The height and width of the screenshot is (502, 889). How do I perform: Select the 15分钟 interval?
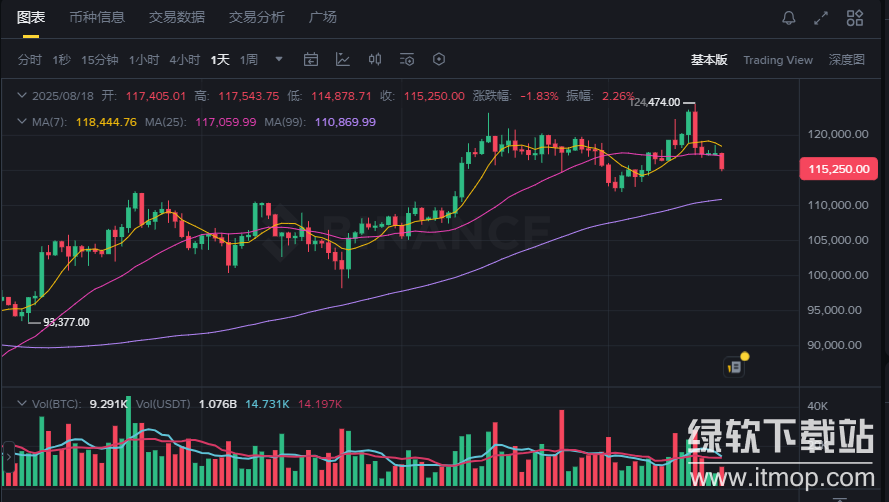[100, 60]
